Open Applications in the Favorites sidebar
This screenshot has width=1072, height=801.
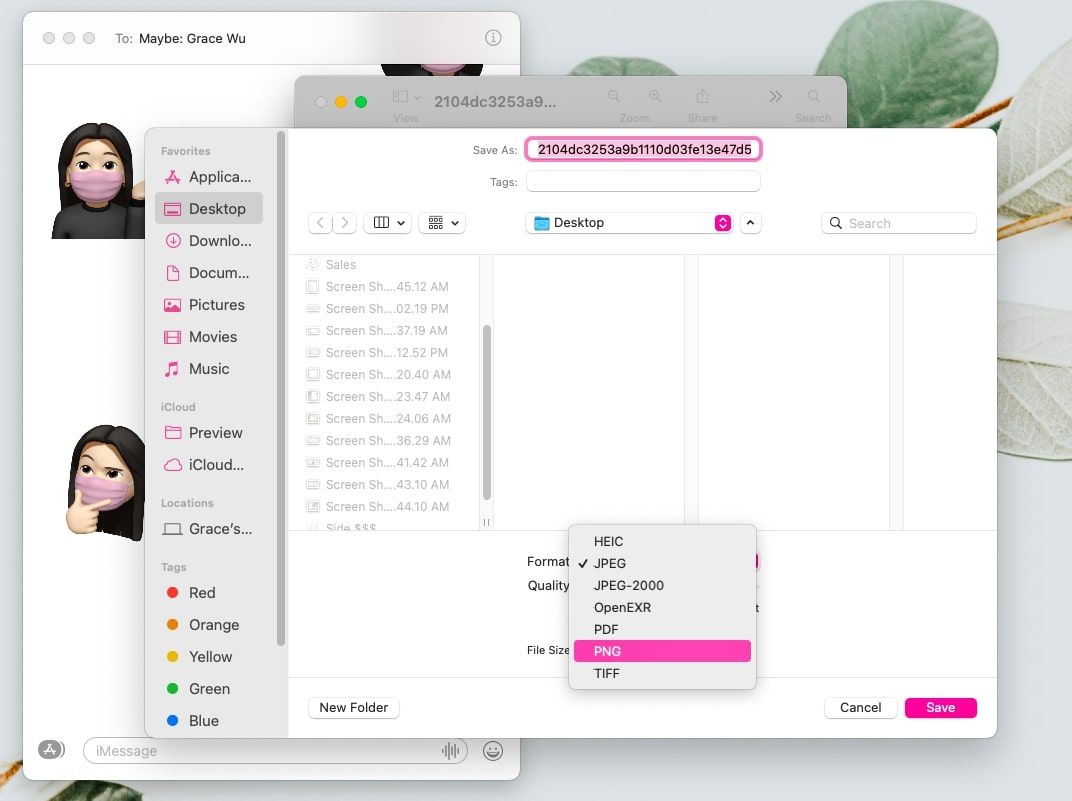click(209, 177)
